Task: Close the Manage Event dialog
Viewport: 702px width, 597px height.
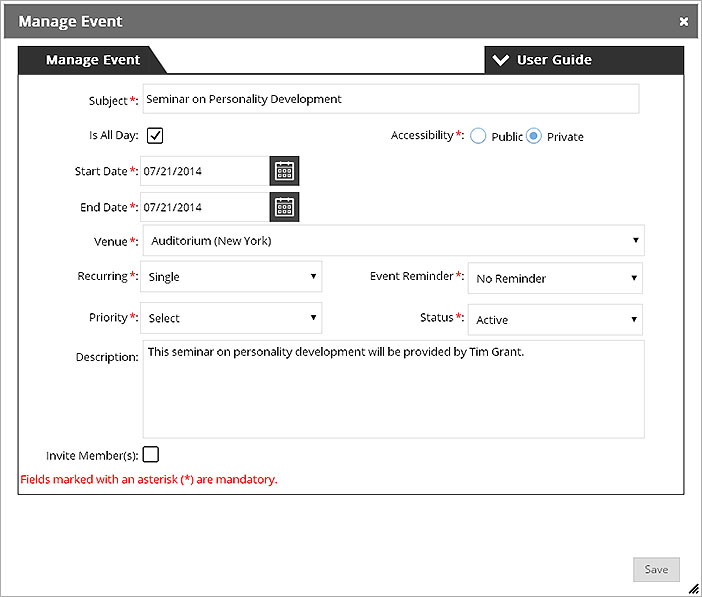Action: point(684,21)
